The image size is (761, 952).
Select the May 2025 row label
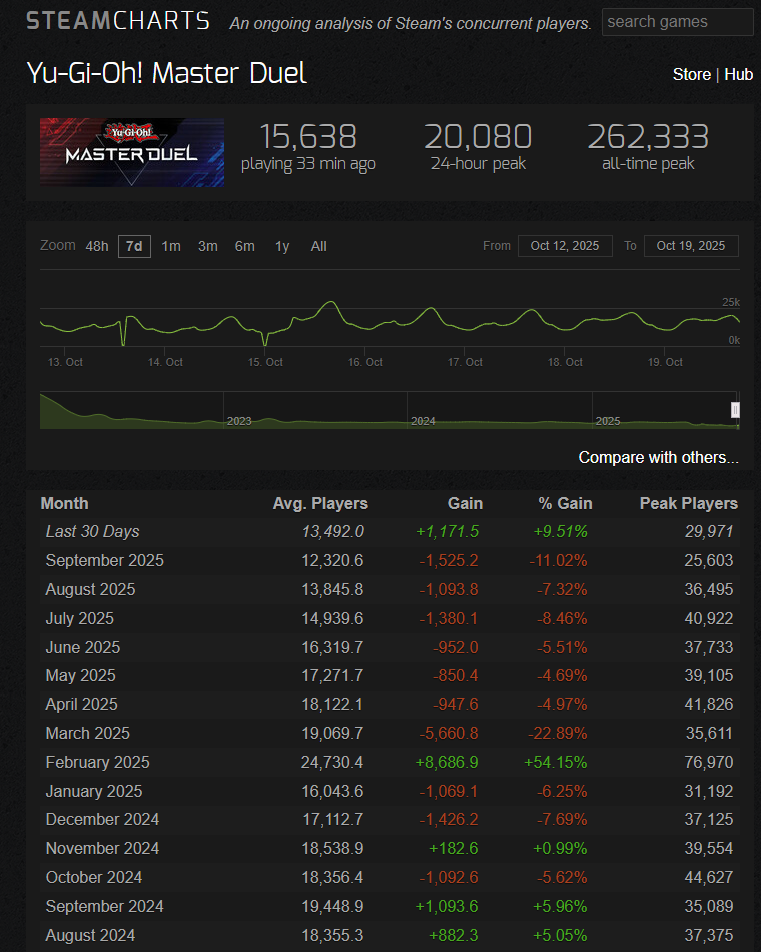pyautogui.click(x=80, y=675)
